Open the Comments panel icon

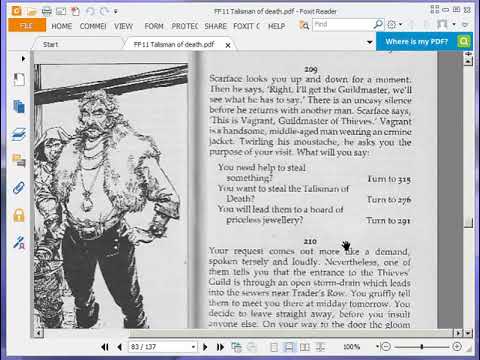pos(19,161)
